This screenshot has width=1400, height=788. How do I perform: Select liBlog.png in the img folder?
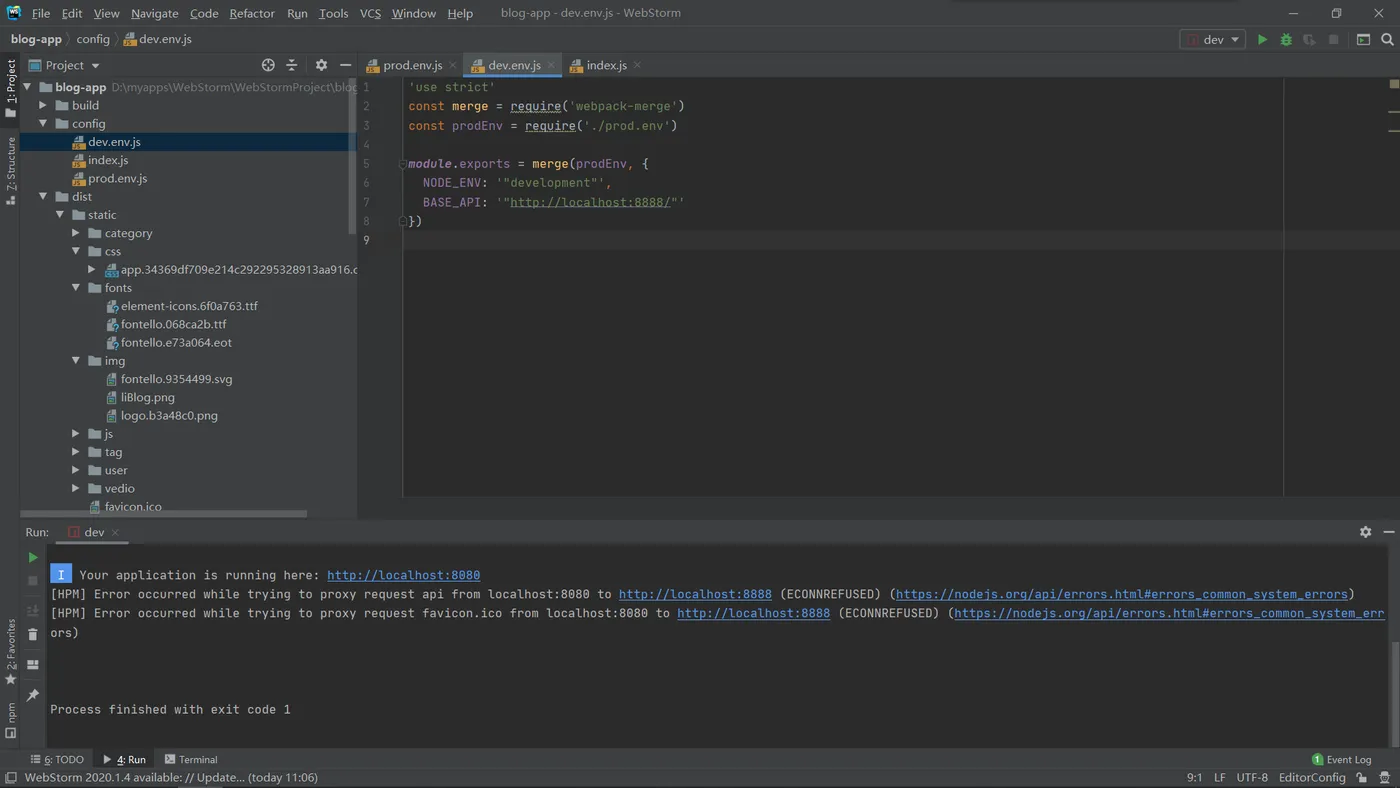click(147, 397)
